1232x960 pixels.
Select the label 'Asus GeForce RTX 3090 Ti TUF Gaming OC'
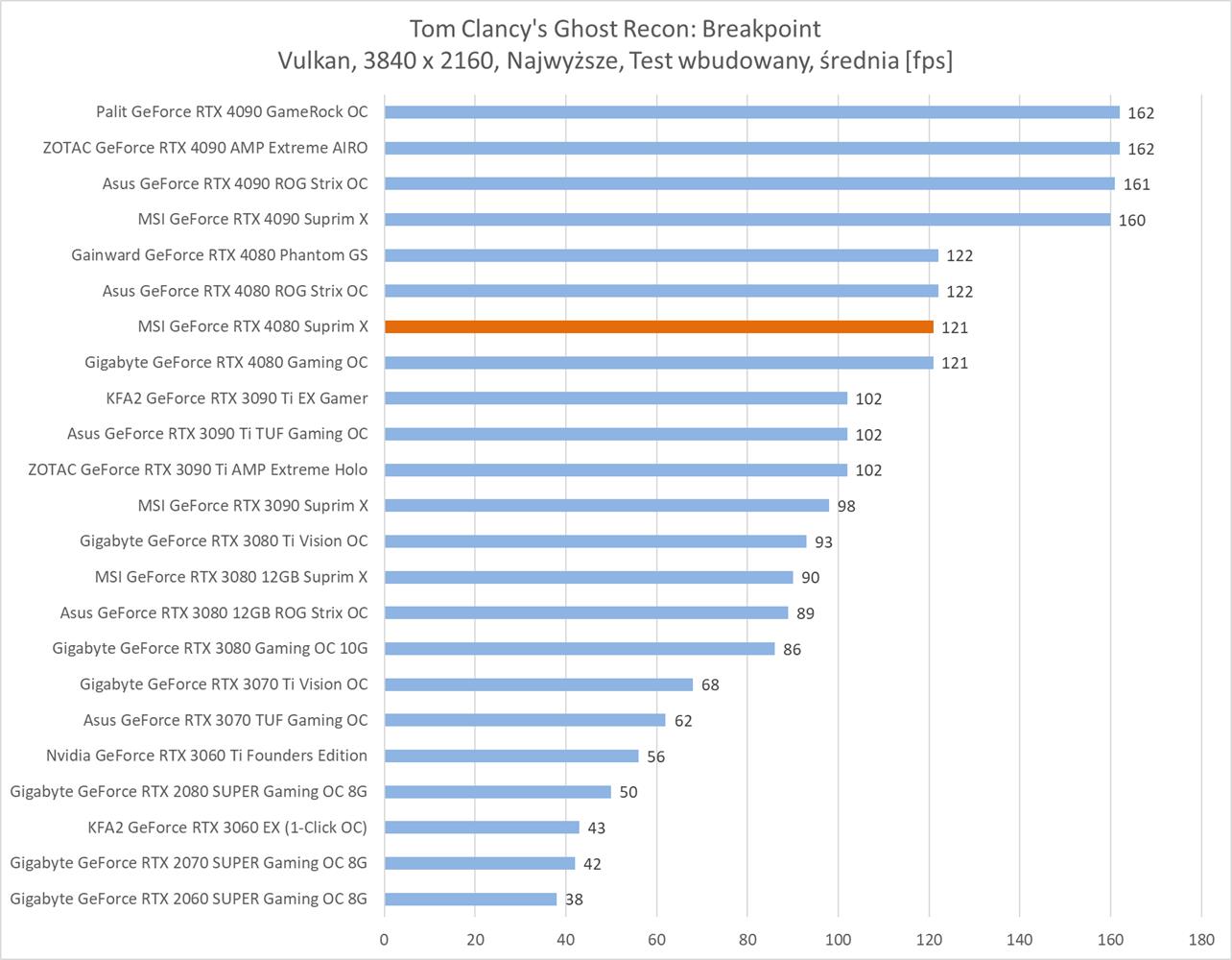pyautogui.click(x=218, y=434)
